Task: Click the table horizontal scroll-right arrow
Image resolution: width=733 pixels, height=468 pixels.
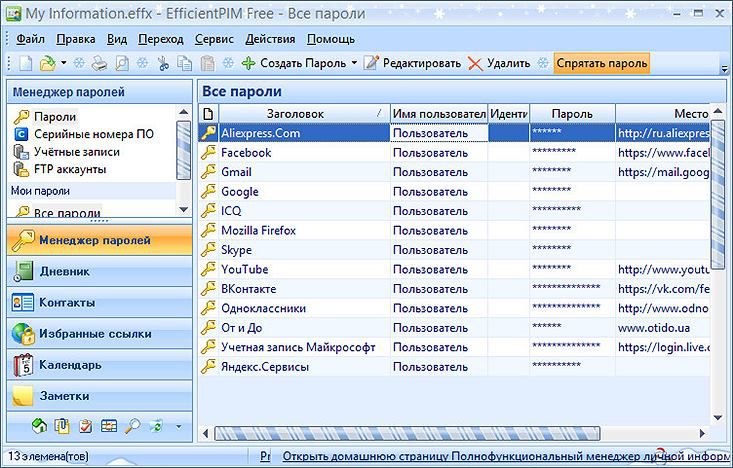Action: click(x=702, y=433)
